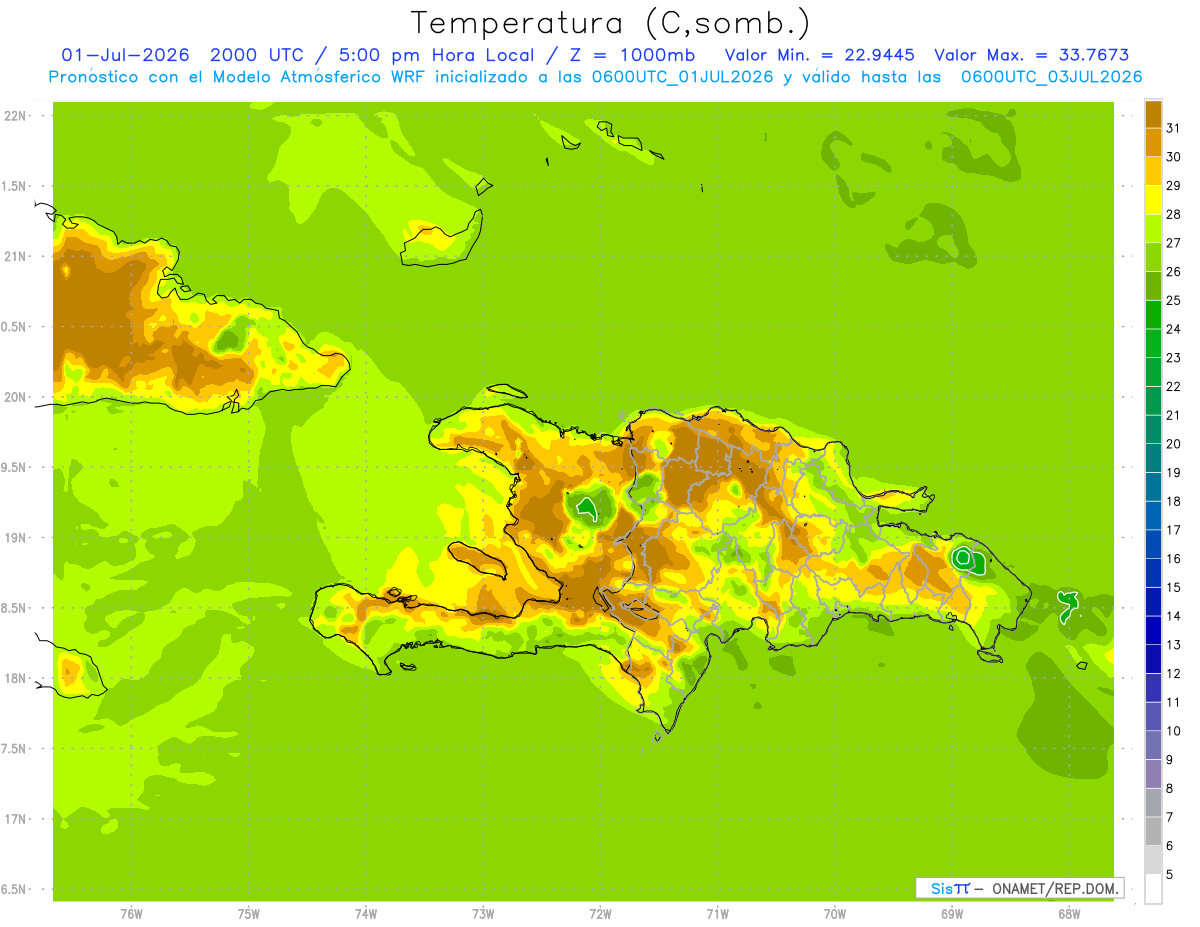Click the 18N latitude axis label
1200x927 pixels.
tap(14, 678)
